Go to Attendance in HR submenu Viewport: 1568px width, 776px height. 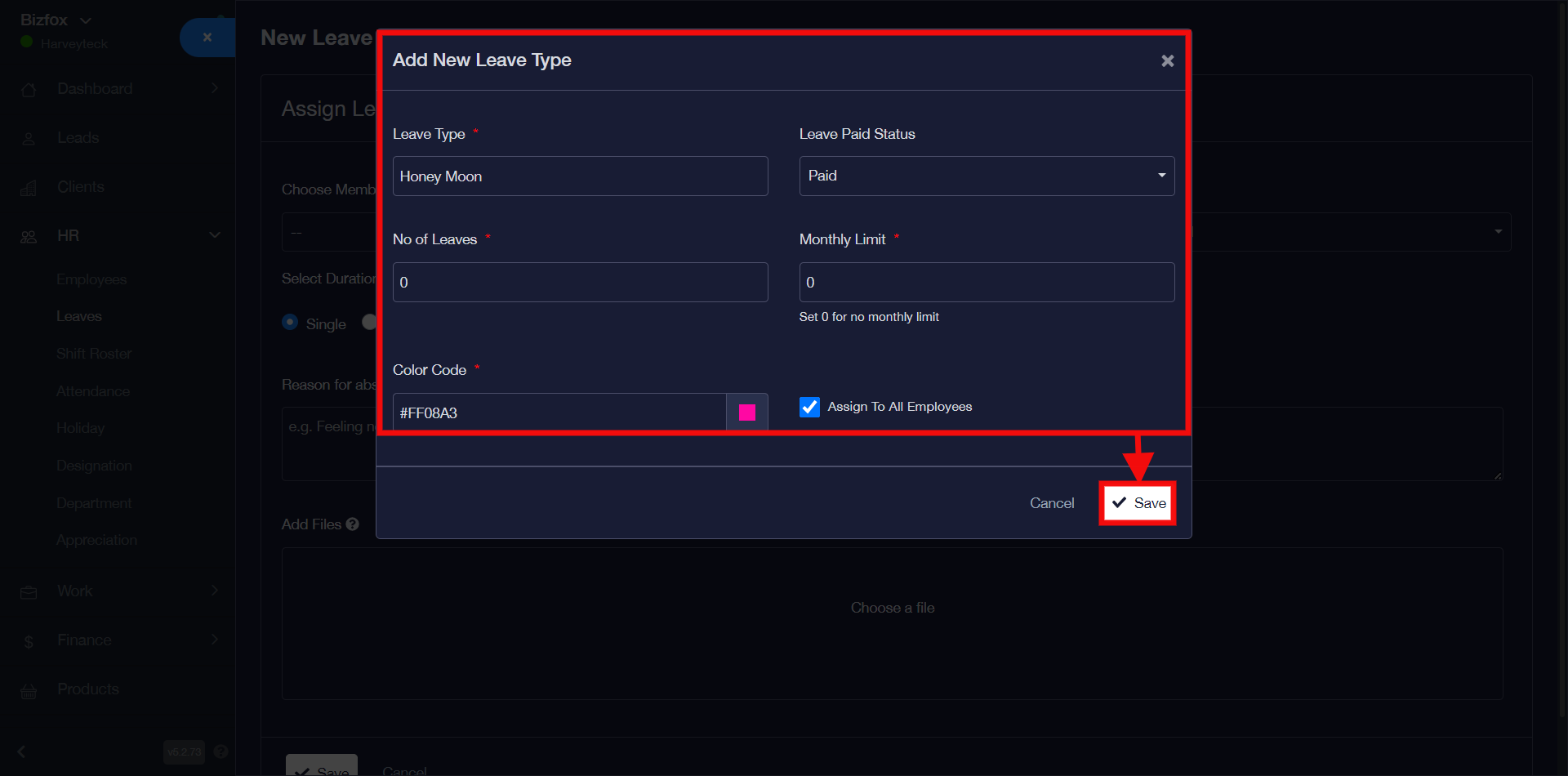(93, 391)
